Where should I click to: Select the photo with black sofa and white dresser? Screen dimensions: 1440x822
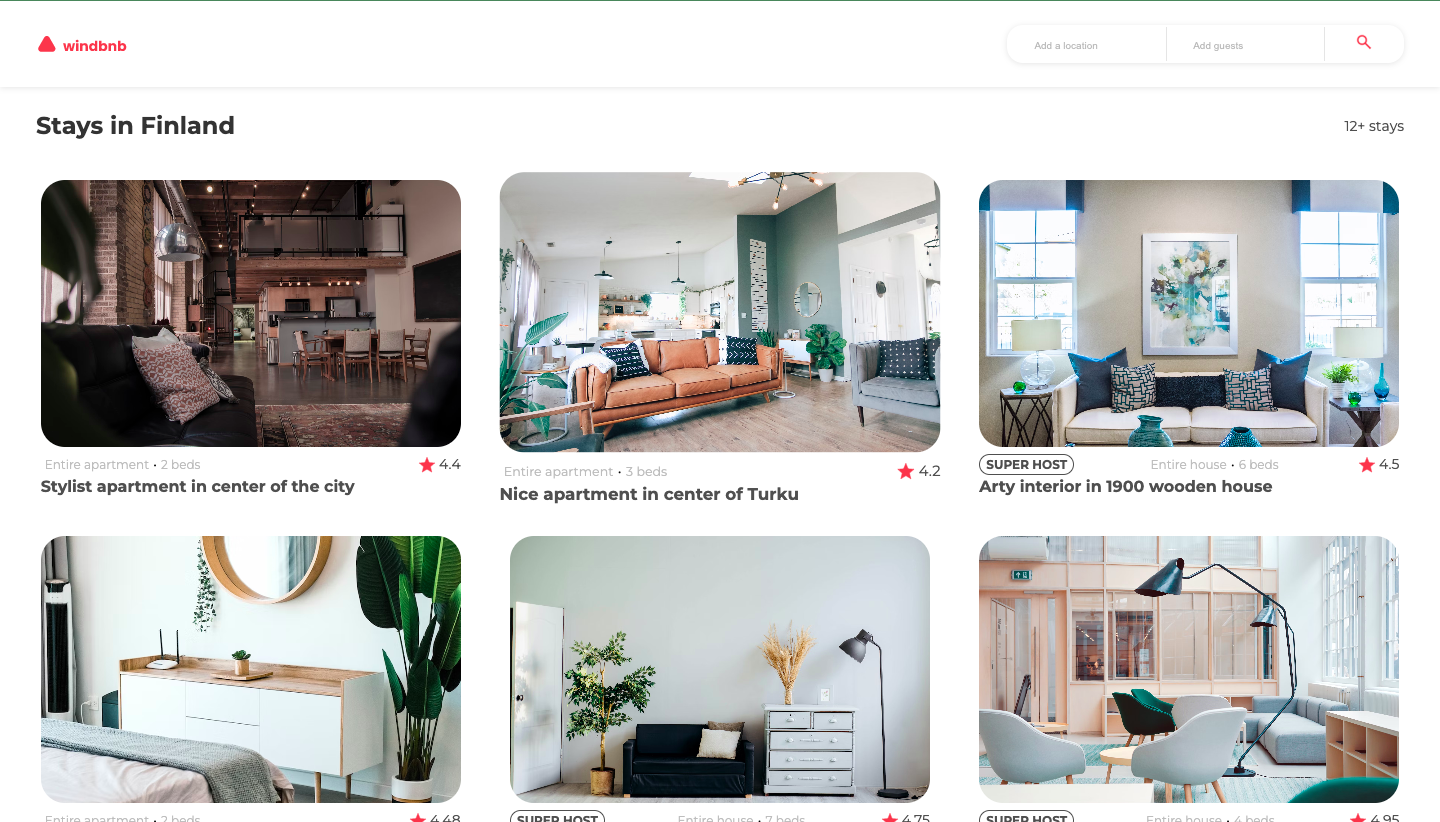coord(720,669)
